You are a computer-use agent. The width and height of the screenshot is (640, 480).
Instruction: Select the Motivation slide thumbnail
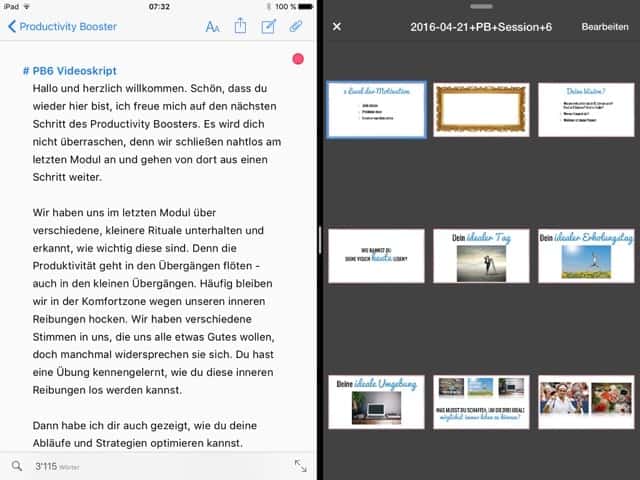376,109
